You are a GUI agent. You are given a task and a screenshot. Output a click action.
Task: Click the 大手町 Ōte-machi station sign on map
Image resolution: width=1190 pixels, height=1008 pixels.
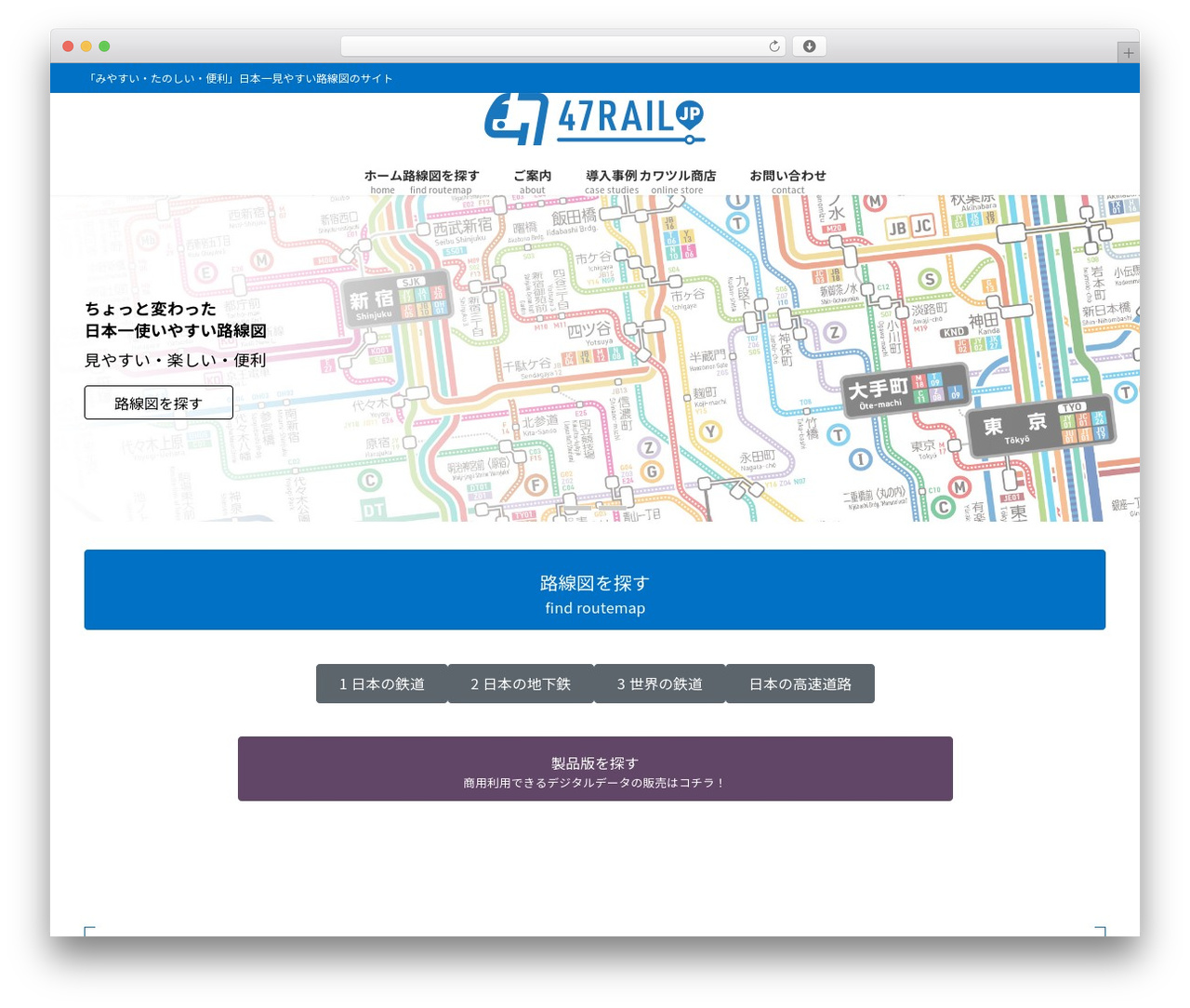tap(904, 391)
